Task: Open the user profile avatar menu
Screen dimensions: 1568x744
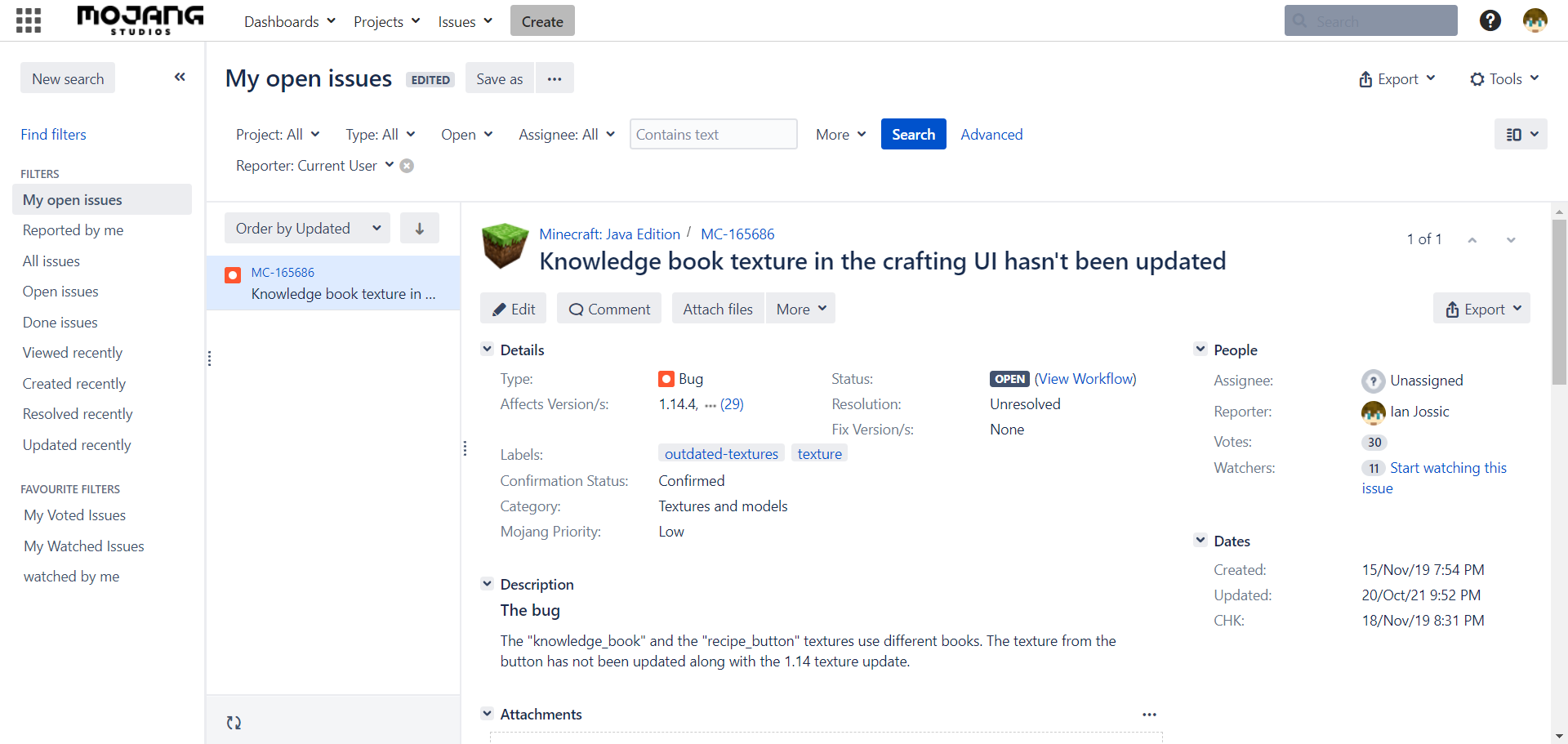Action: (x=1535, y=20)
